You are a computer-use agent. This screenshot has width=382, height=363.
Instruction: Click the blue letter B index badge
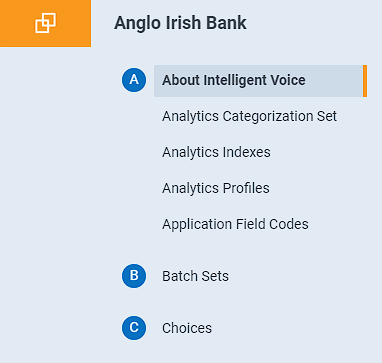[134, 276]
